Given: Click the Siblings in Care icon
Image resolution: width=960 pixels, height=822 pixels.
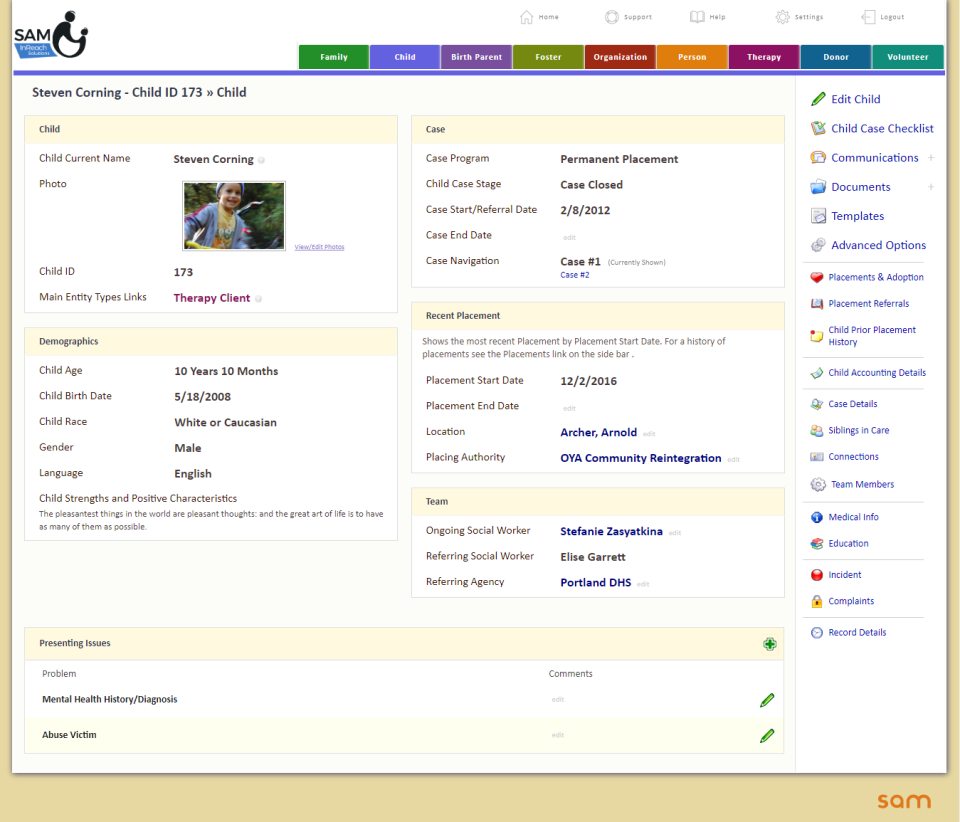Looking at the screenshot, I should click(x=817, y=430).
